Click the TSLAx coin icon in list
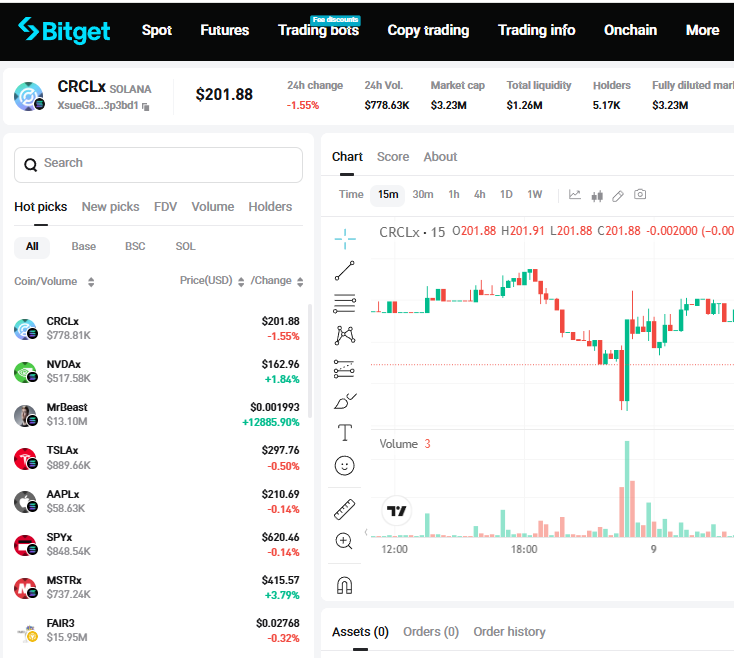The height and width of the screenshot is (658, 734). click(x=25, y=459)
